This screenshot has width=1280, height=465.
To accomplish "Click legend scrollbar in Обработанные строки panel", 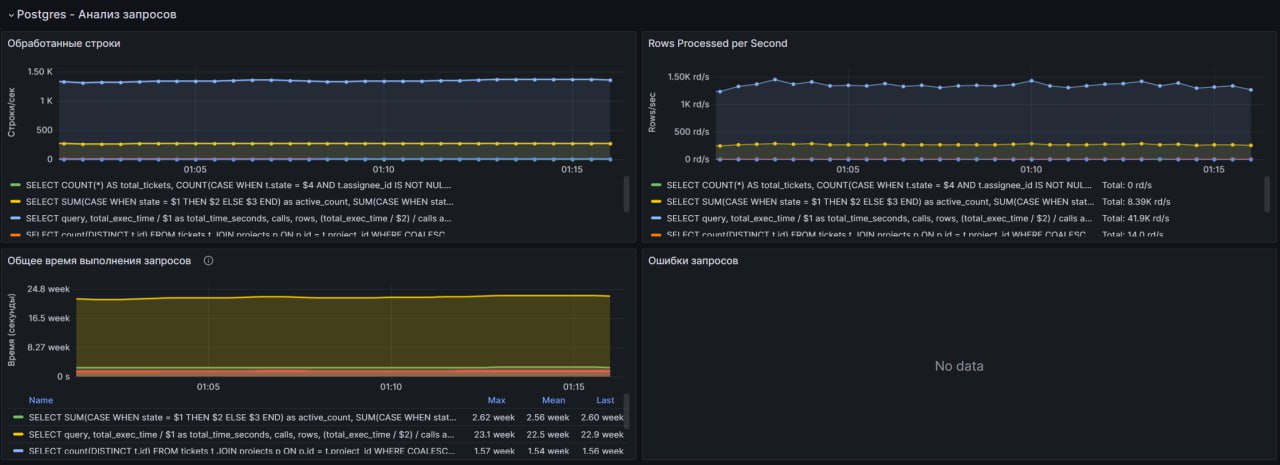I will point(627,192).
